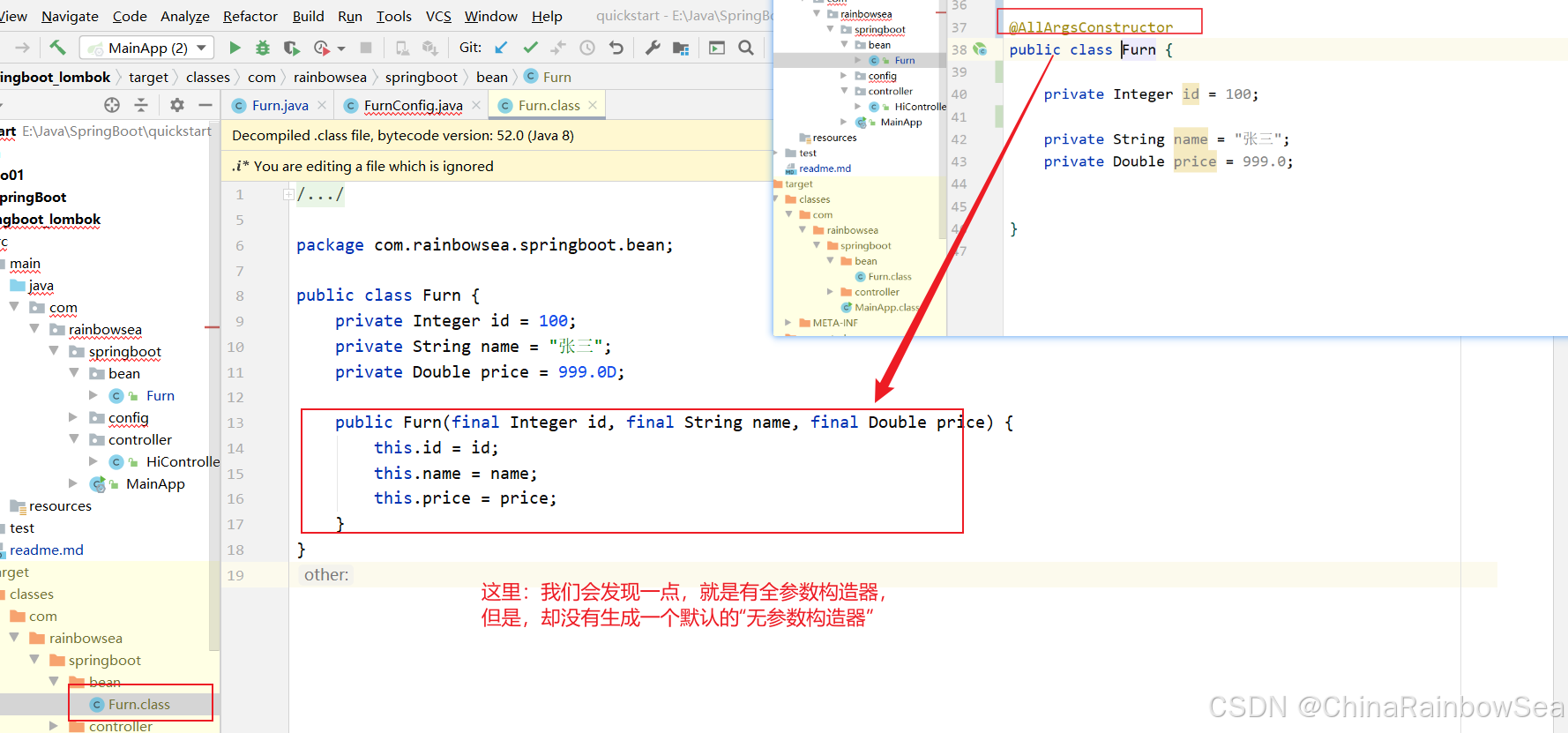Screen dimensions: 1568x733
Task: Git update project blue arrow
Action: click(x=501, y=48)
